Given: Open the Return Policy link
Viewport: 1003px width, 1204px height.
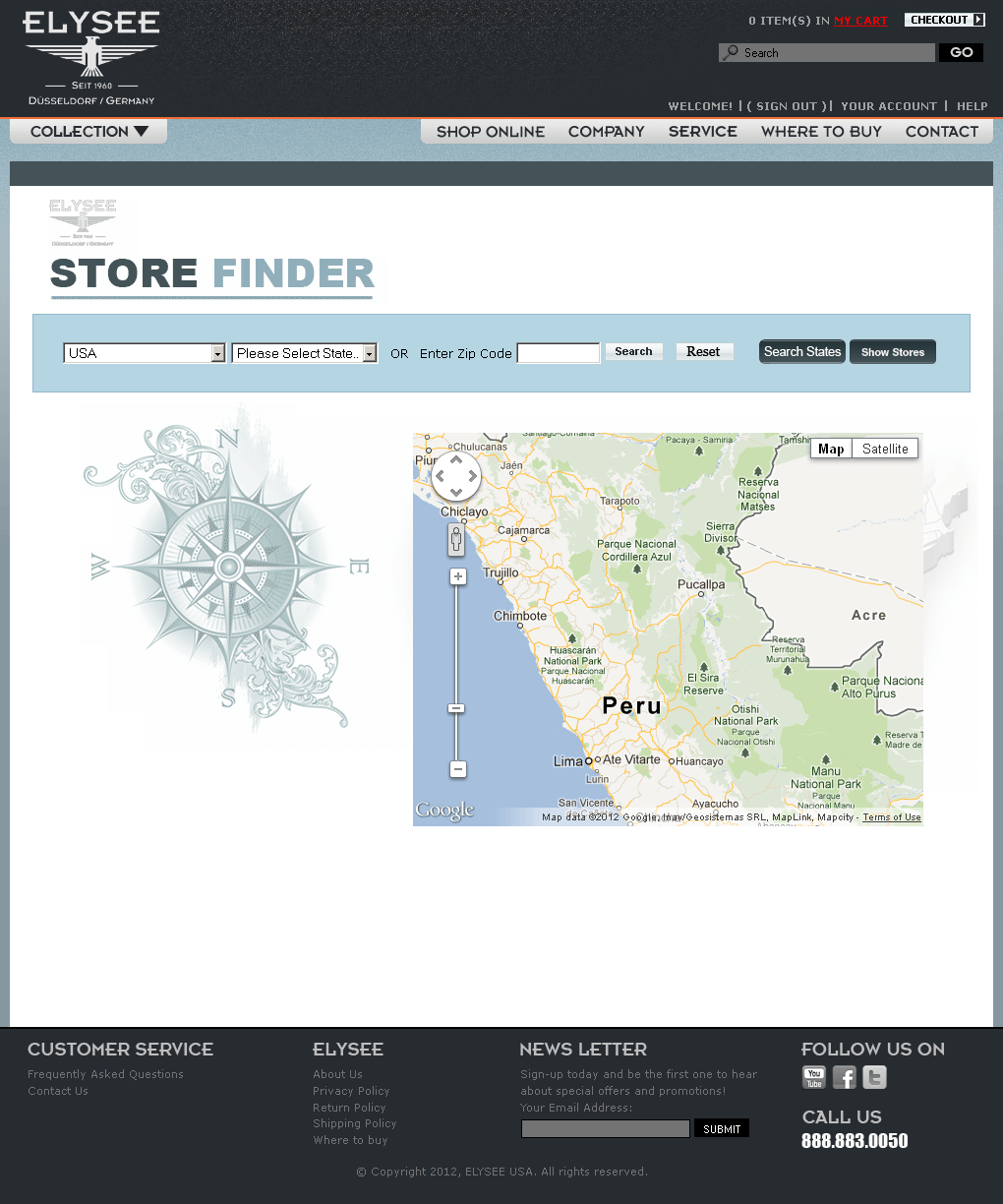Looking at the screenshot, I should click(x=349, y=1108).
